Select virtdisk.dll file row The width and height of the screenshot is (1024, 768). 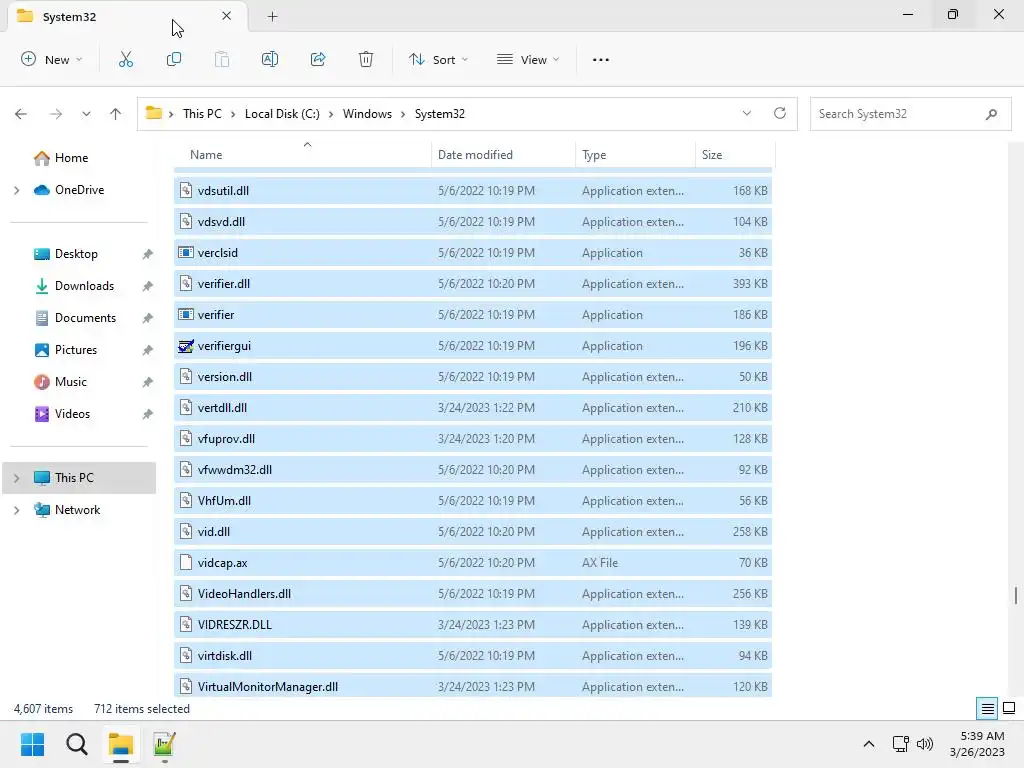473,656
